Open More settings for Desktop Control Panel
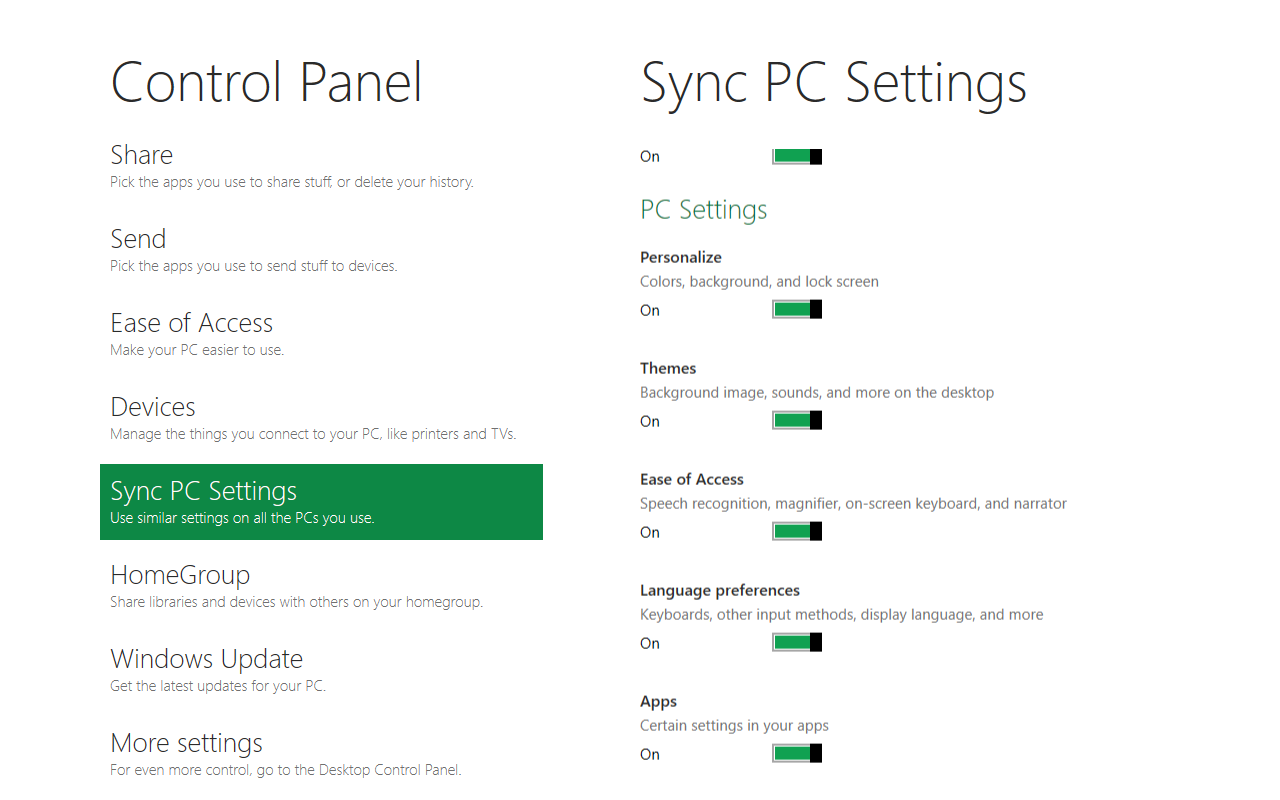Image resolution: width=1280 pixels, height=800 pixels. click(x=186, y=744)
